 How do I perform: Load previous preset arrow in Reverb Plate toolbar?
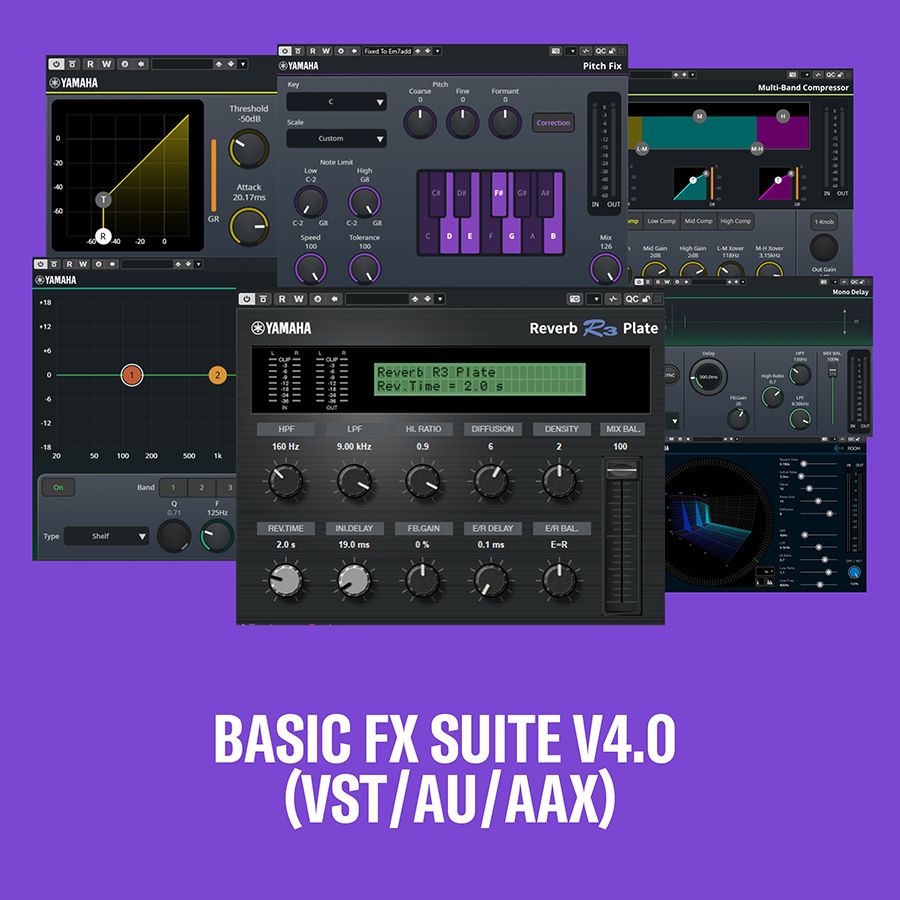(414, 299)
